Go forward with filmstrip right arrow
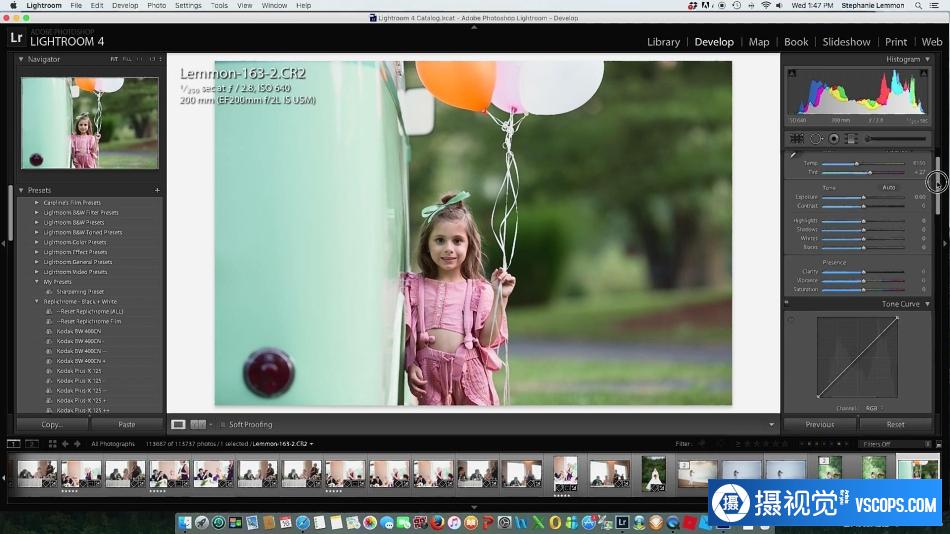 [x=77, y=444]
